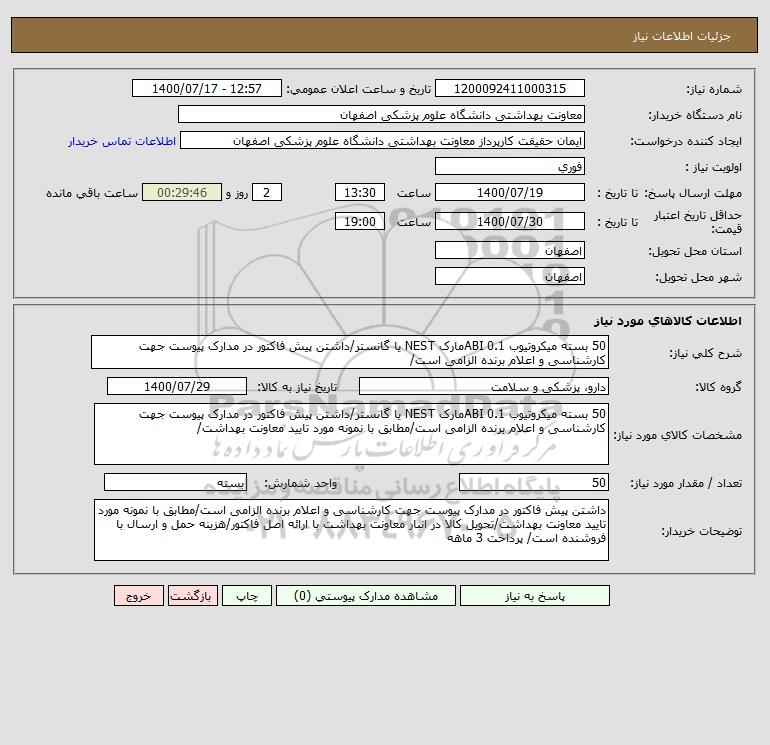Open 'مشاهده مدارک پیوستی (0)' attachments button
The height and width of the screenshot is (745, 770).
coord(366,596)
